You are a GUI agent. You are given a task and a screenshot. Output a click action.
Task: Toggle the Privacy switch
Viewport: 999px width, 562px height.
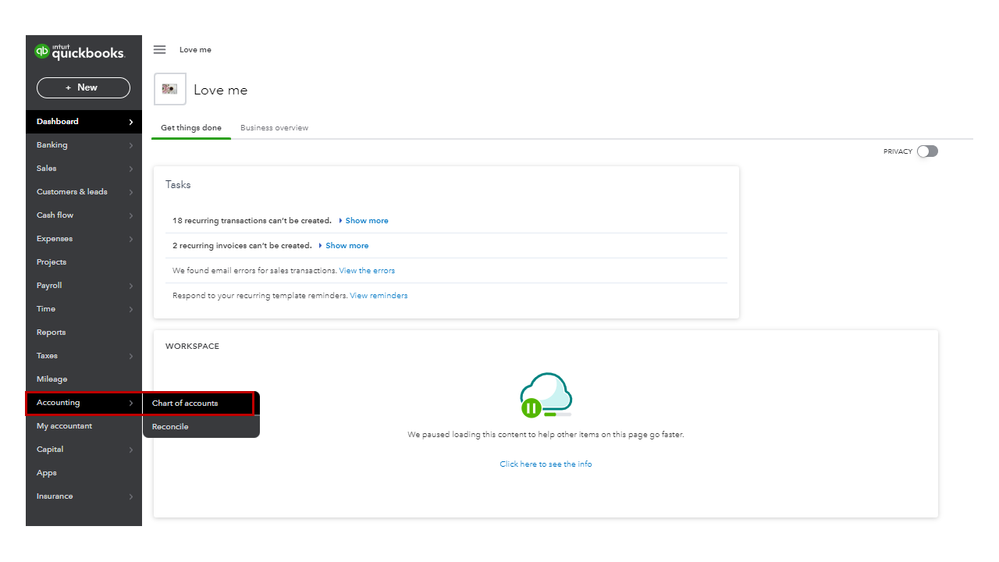[x=927, y=152]
